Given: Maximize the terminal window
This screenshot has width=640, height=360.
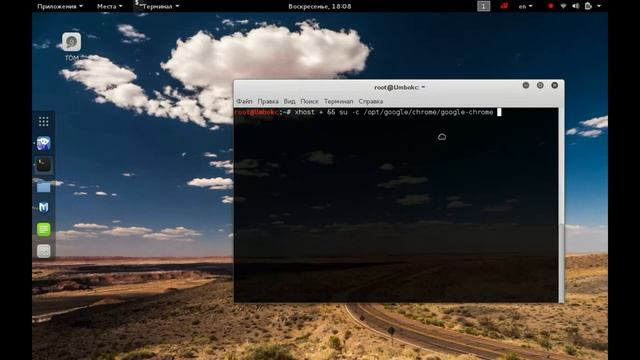Looking at the screenshot, I should (540, 85).
